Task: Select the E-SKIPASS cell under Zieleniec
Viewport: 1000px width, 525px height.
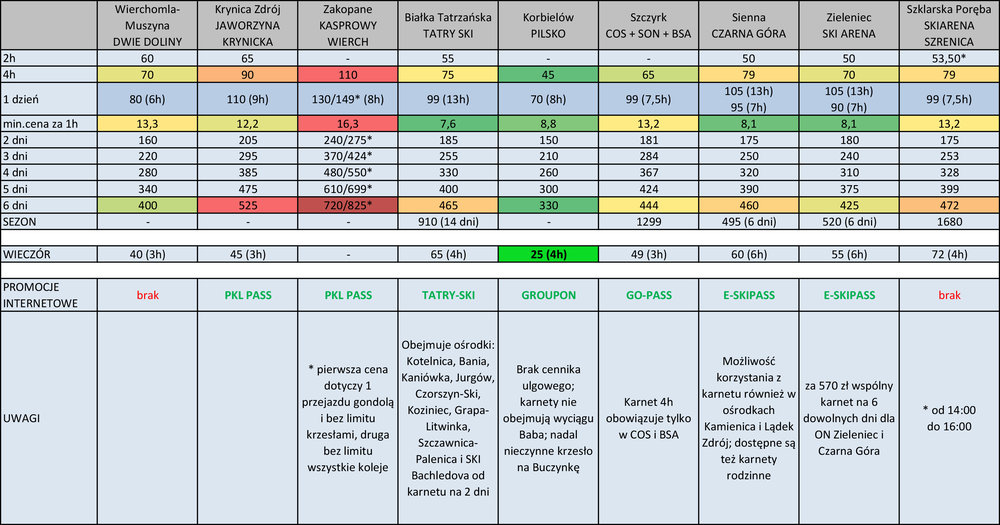Action: tap(849, 295)
